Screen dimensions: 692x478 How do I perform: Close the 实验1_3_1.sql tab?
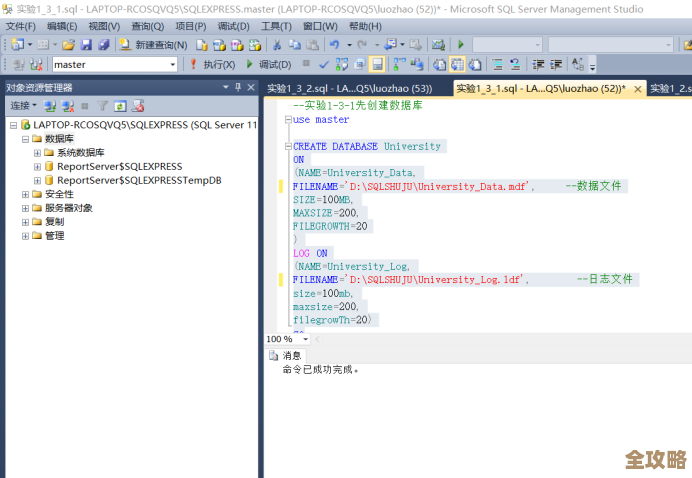638,89
